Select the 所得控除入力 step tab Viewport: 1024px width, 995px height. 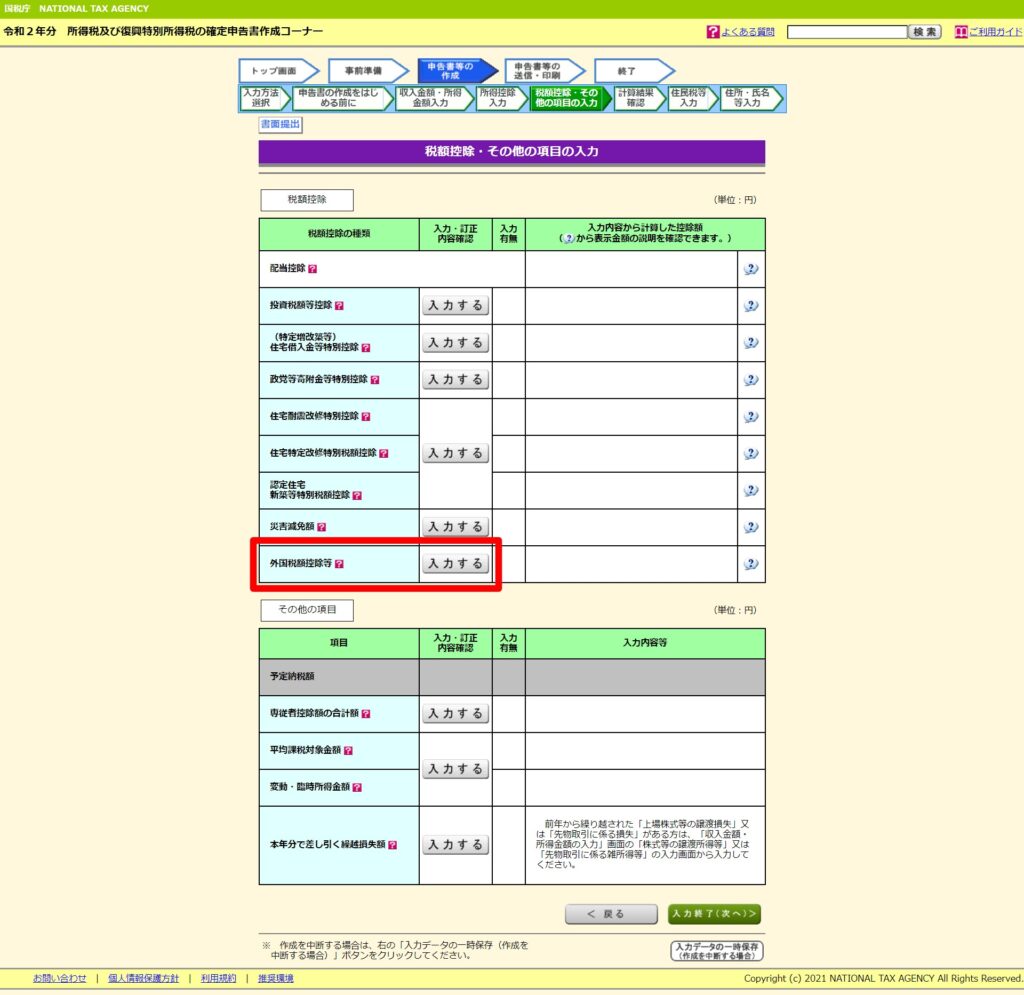[498, 98]
